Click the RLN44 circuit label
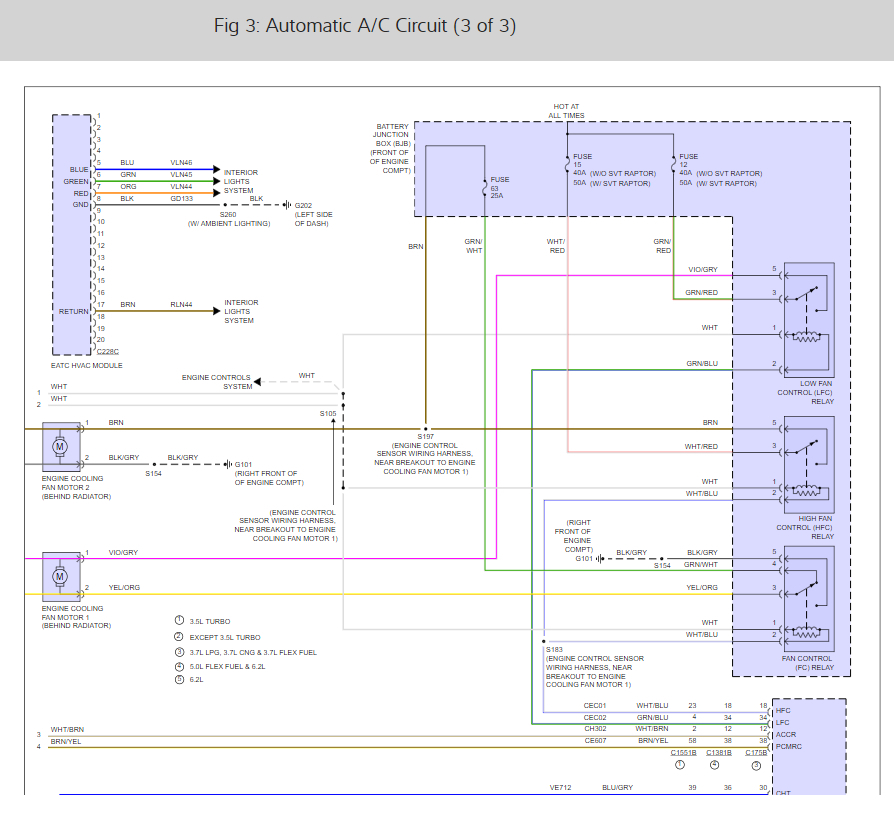The image size is (894, 822). [181, 302]
